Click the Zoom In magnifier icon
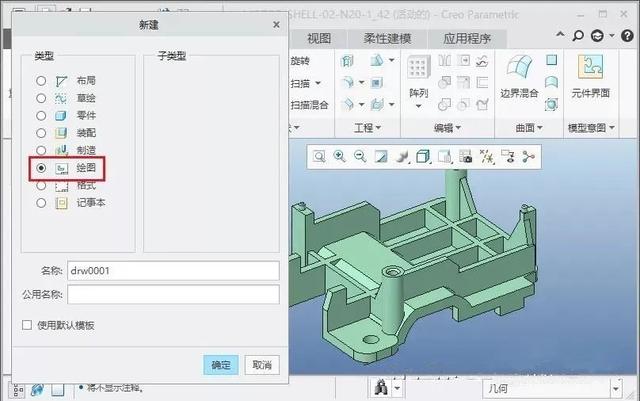 tap(340, 156)
